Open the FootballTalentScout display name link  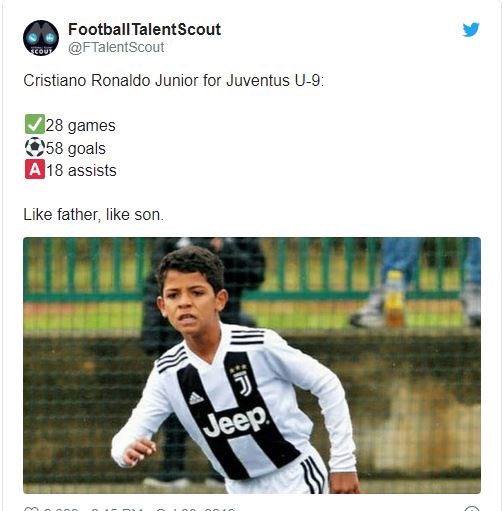[144, 29]
